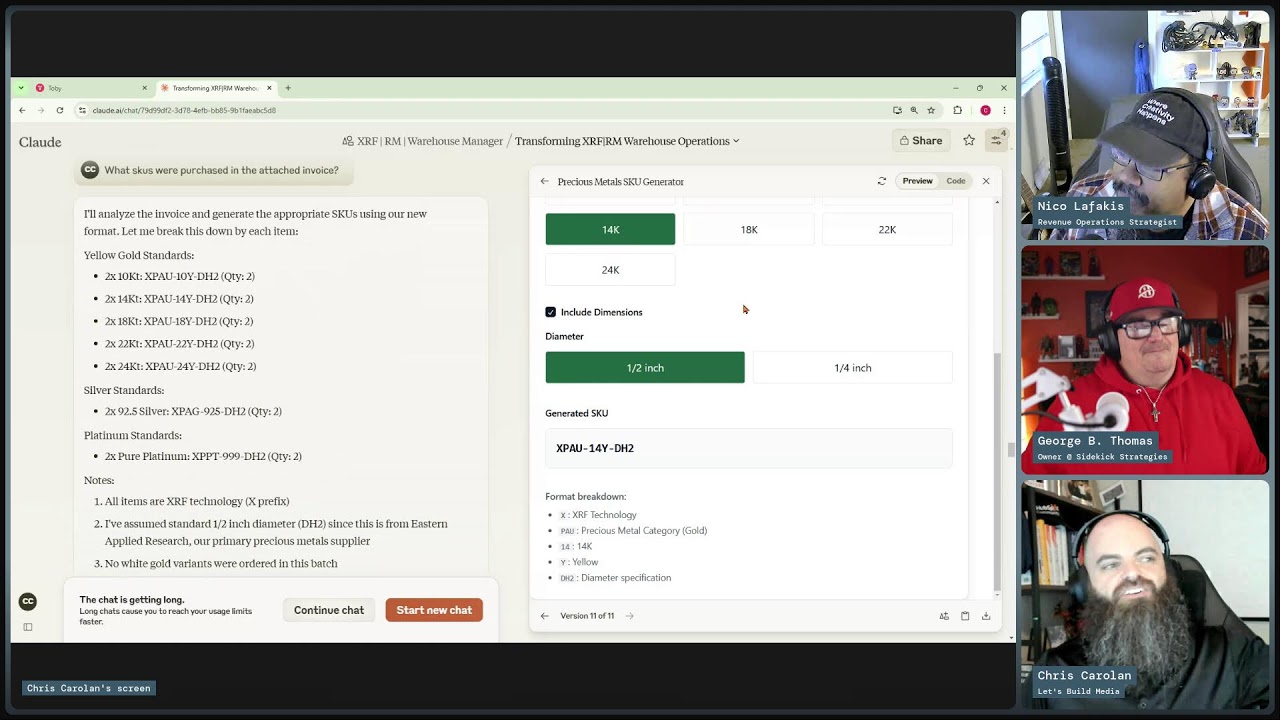Click the generated SKU XPAU-14Y-DH2
The image size is (1280, 720).
[595, 448]
